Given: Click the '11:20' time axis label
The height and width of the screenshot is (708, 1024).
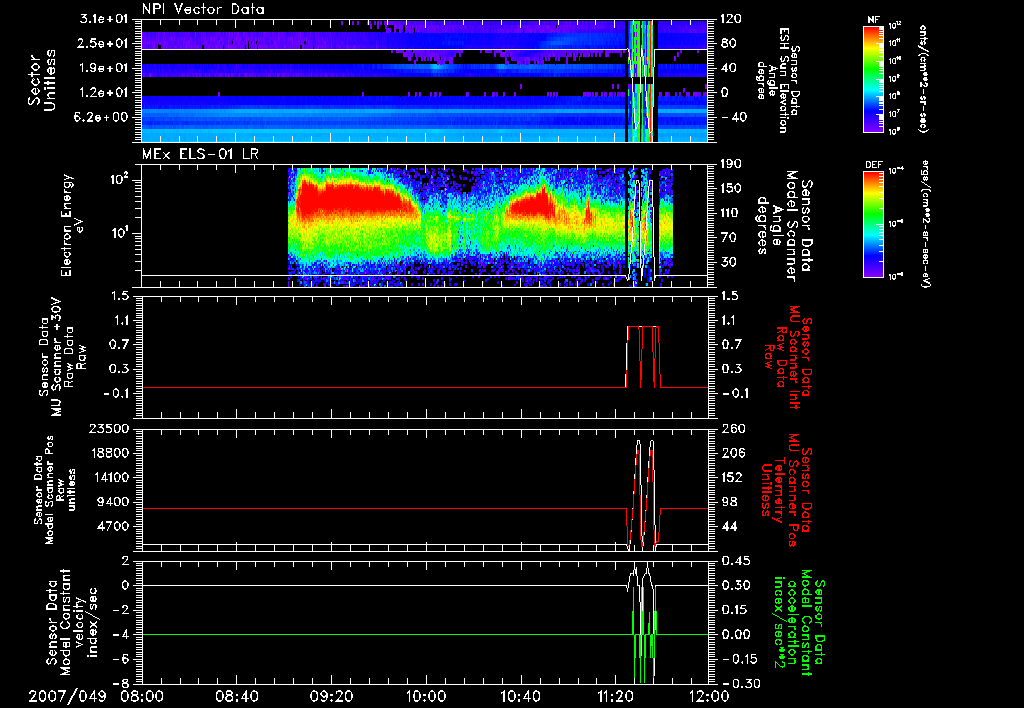Looking at the screenshot, I should (615, 696).
